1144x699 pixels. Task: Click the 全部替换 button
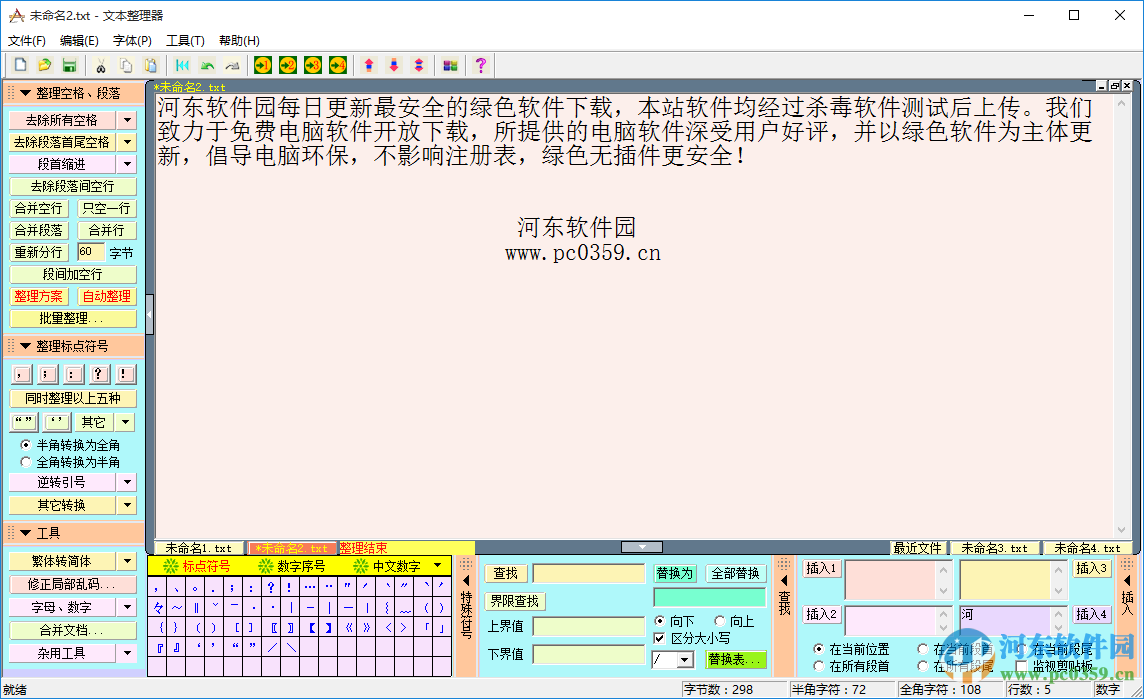(737, 573)
